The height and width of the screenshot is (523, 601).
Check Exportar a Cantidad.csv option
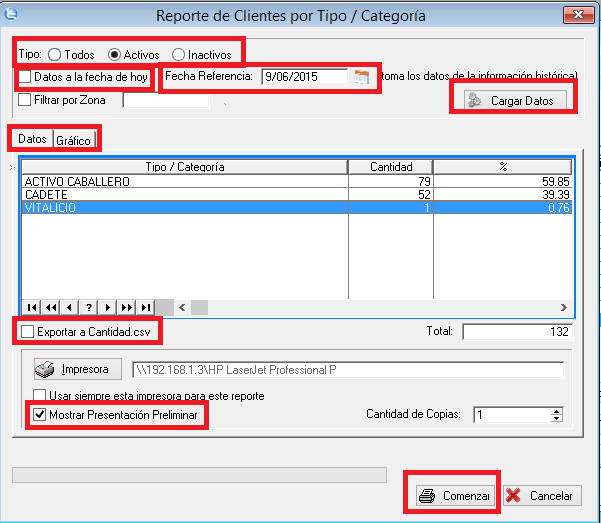tap(27, 331)
